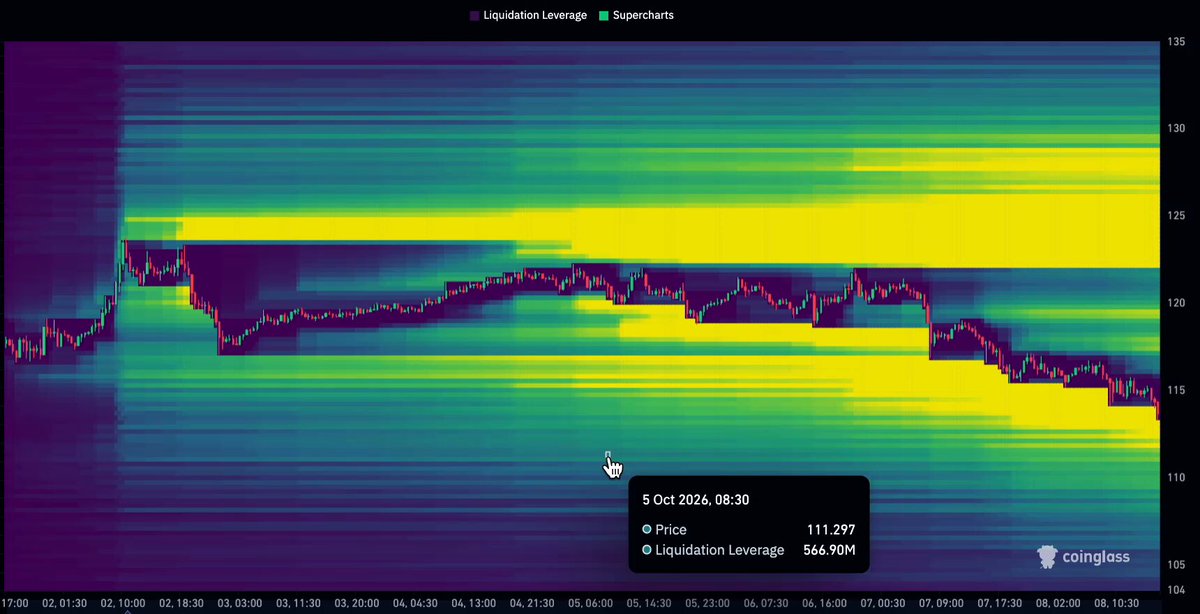Click the purple Liquidation Leverage legend swatch
Image resolution: width=1200 pixels, height=614 pixels.
pyautogui.click(x=473, y=16)
